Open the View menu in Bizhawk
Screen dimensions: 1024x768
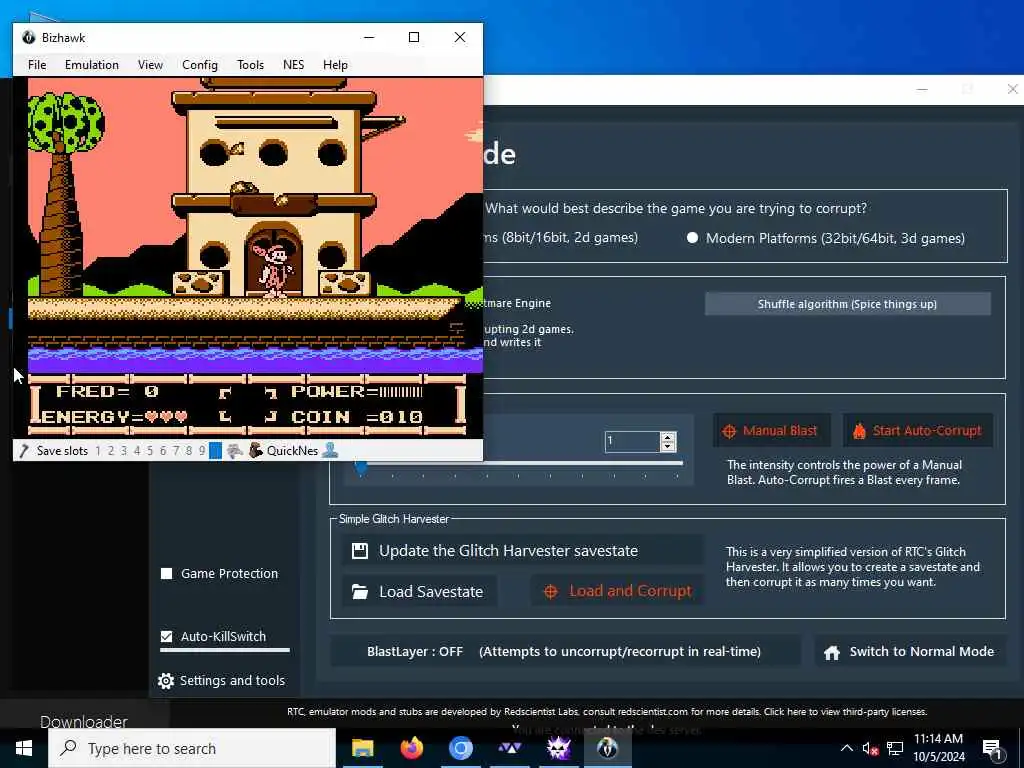[150, 65]
